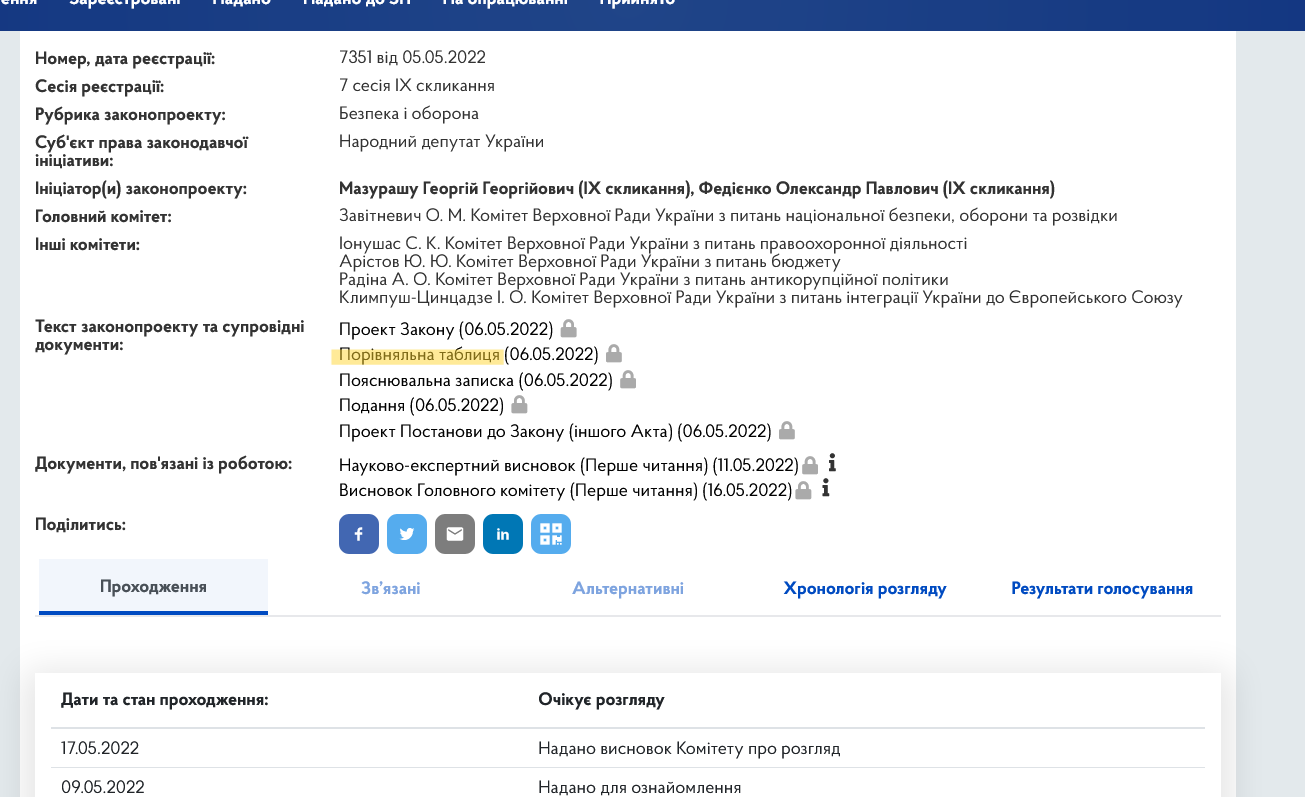This screenshot has height=797, width=1305.
Task: Click Надано висновок Комітету про розгляд
Action: [x=689, y=748]
